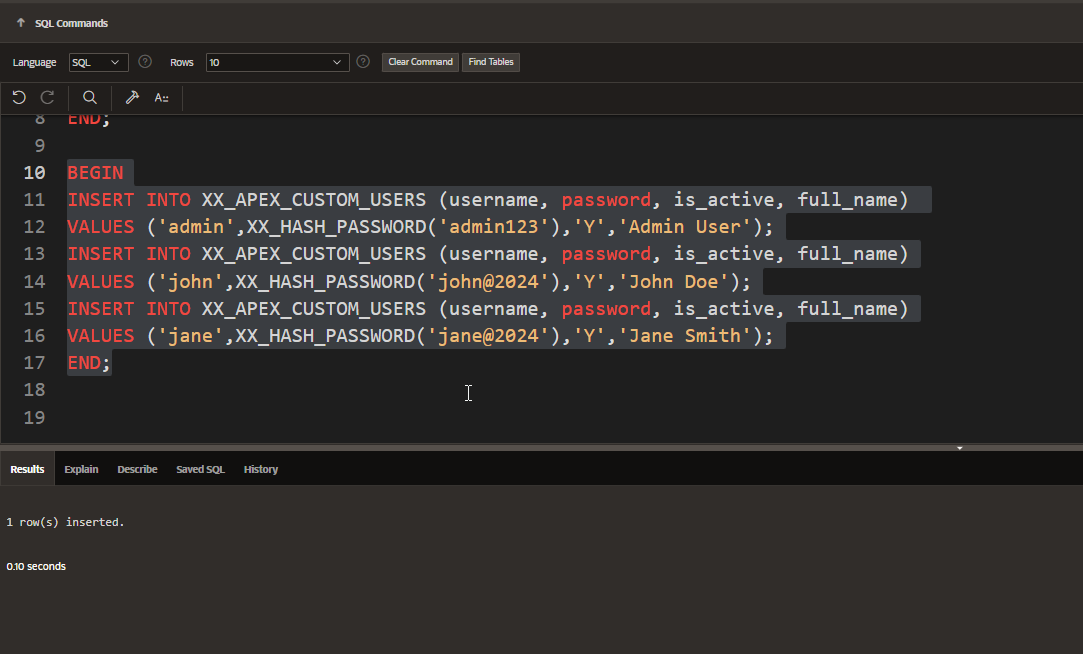The width and height of the screenshot is (1083, 654).
Task: Switch to the Explain tab
Action: (82, 469)
